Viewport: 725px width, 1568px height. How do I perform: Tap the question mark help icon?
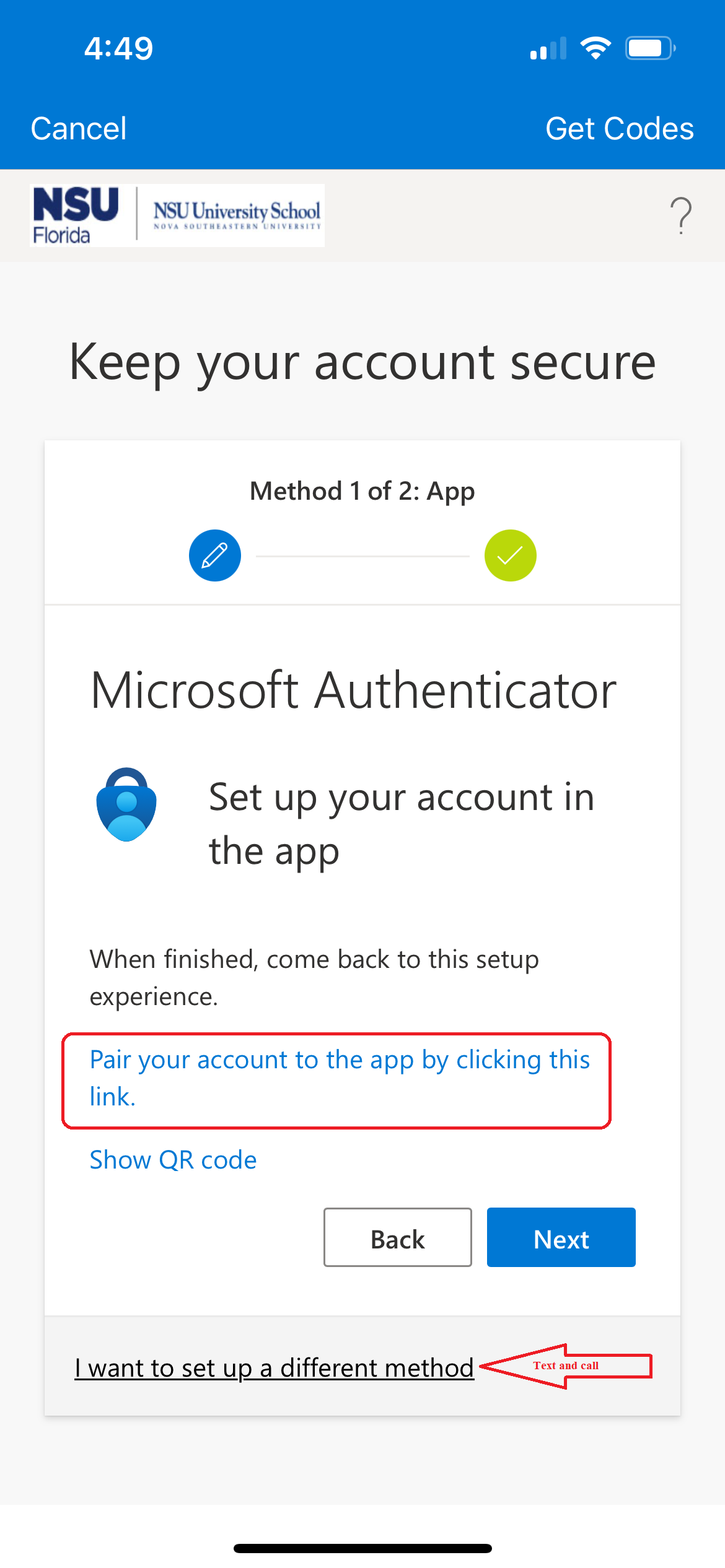680,216
